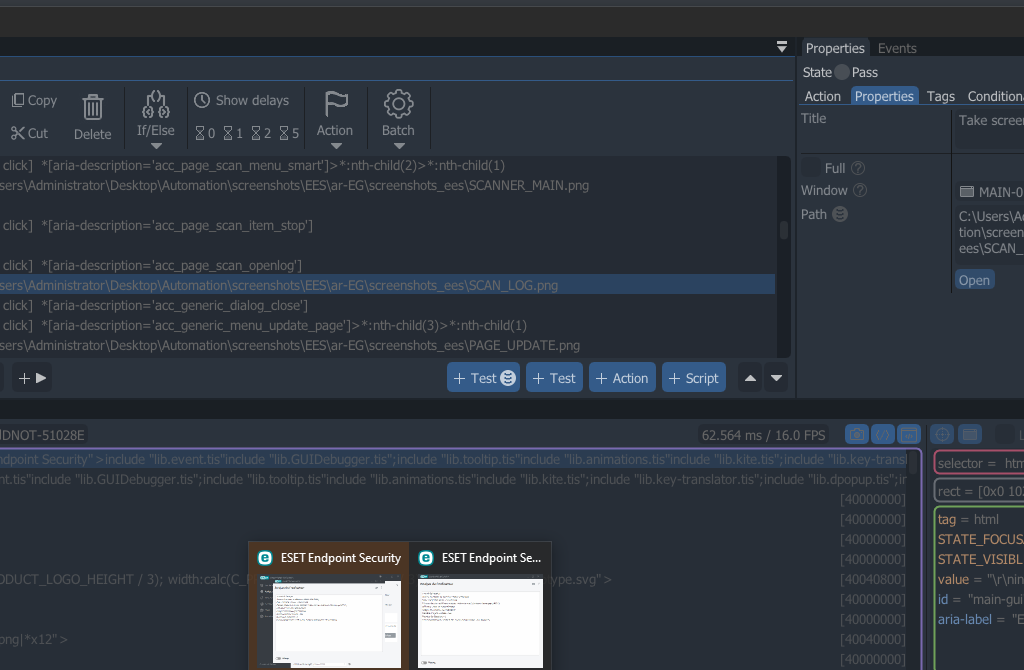Toggle Show delays option

(x=241, y=100)
